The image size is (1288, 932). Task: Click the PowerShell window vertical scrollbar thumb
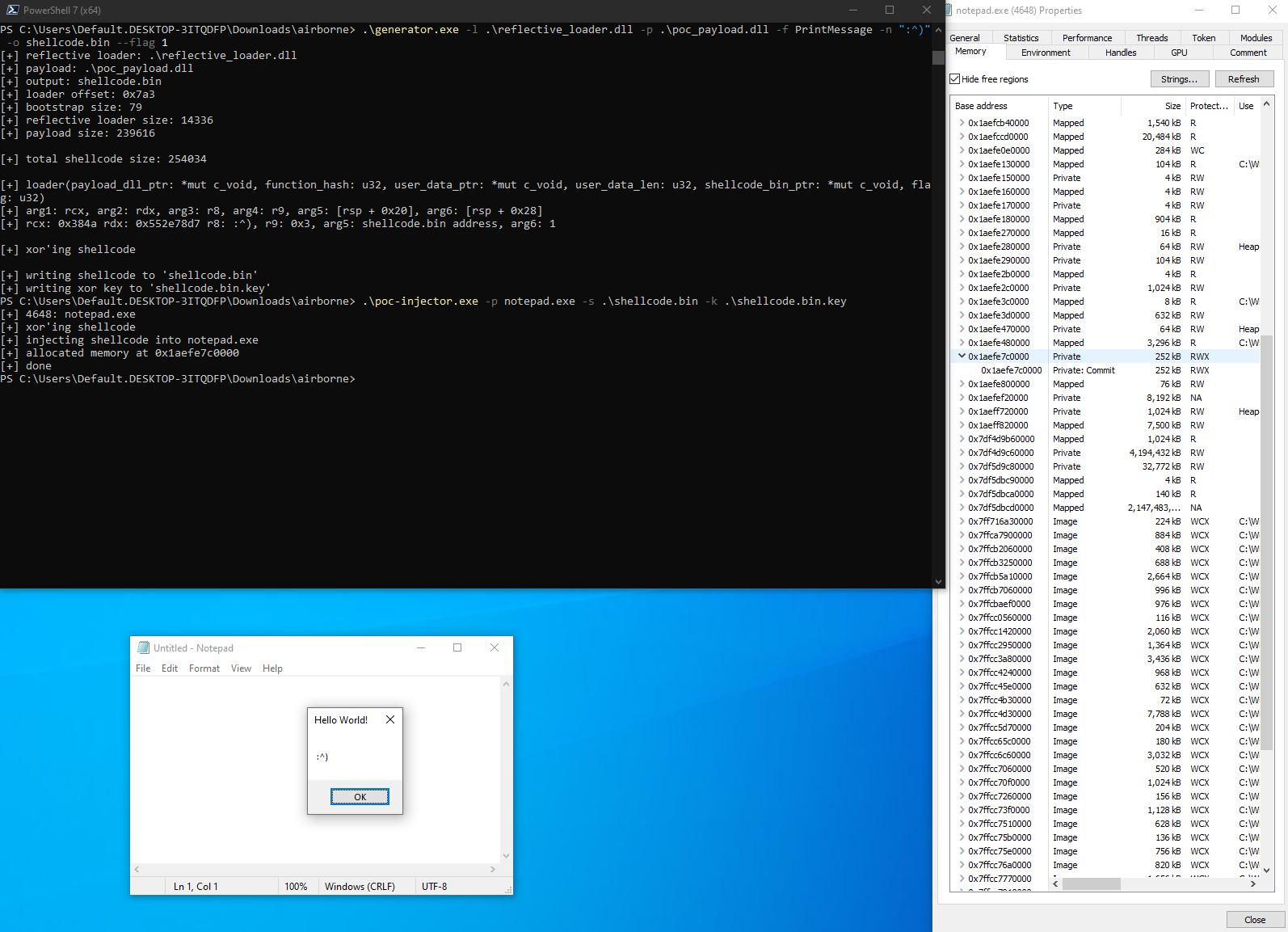938,57
